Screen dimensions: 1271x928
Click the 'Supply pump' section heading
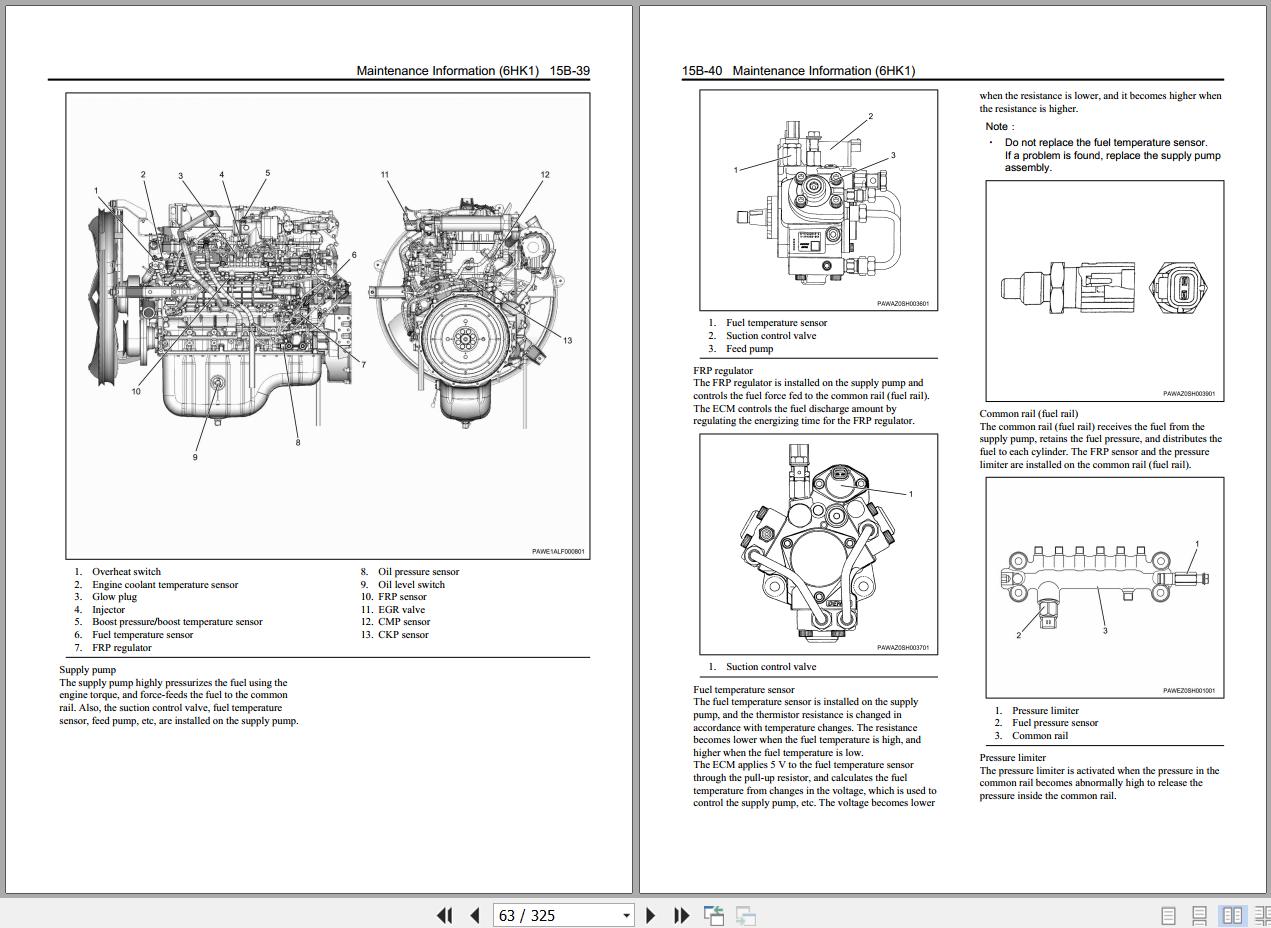pos(87,670)
